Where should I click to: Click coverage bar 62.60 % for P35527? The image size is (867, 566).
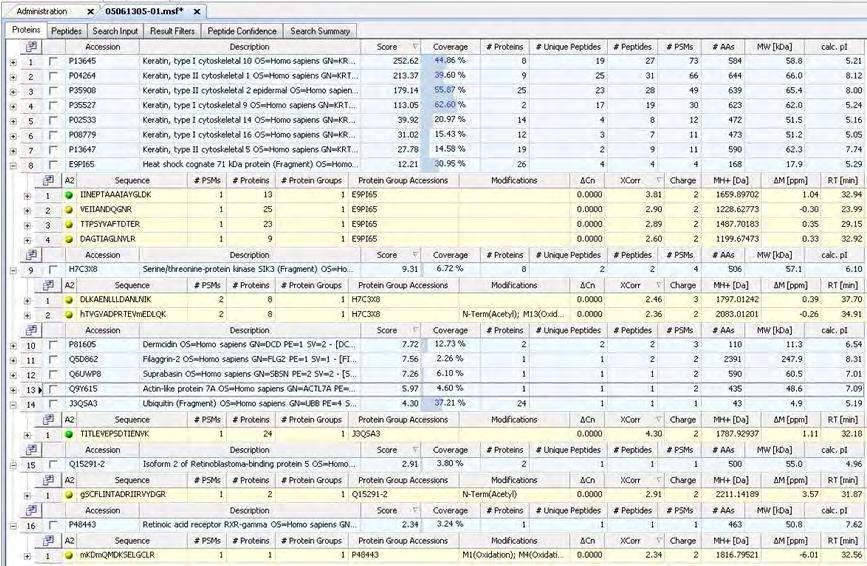(450, 105)
